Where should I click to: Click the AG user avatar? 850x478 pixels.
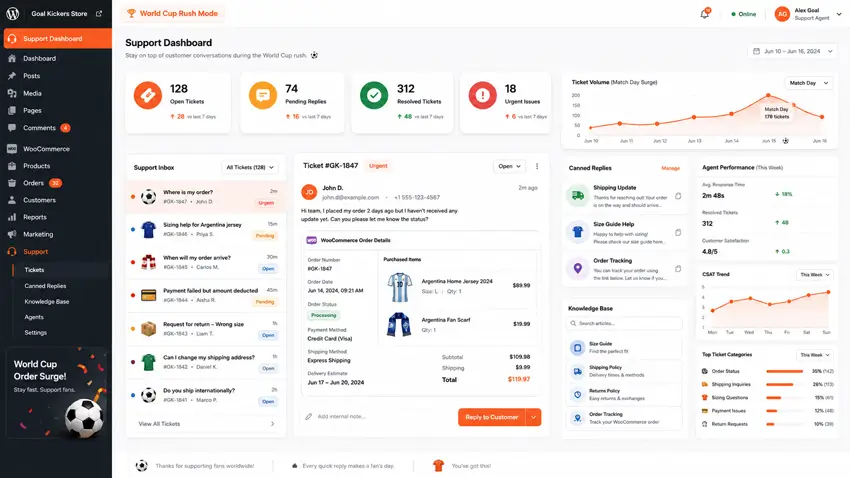tap(782, 14)
